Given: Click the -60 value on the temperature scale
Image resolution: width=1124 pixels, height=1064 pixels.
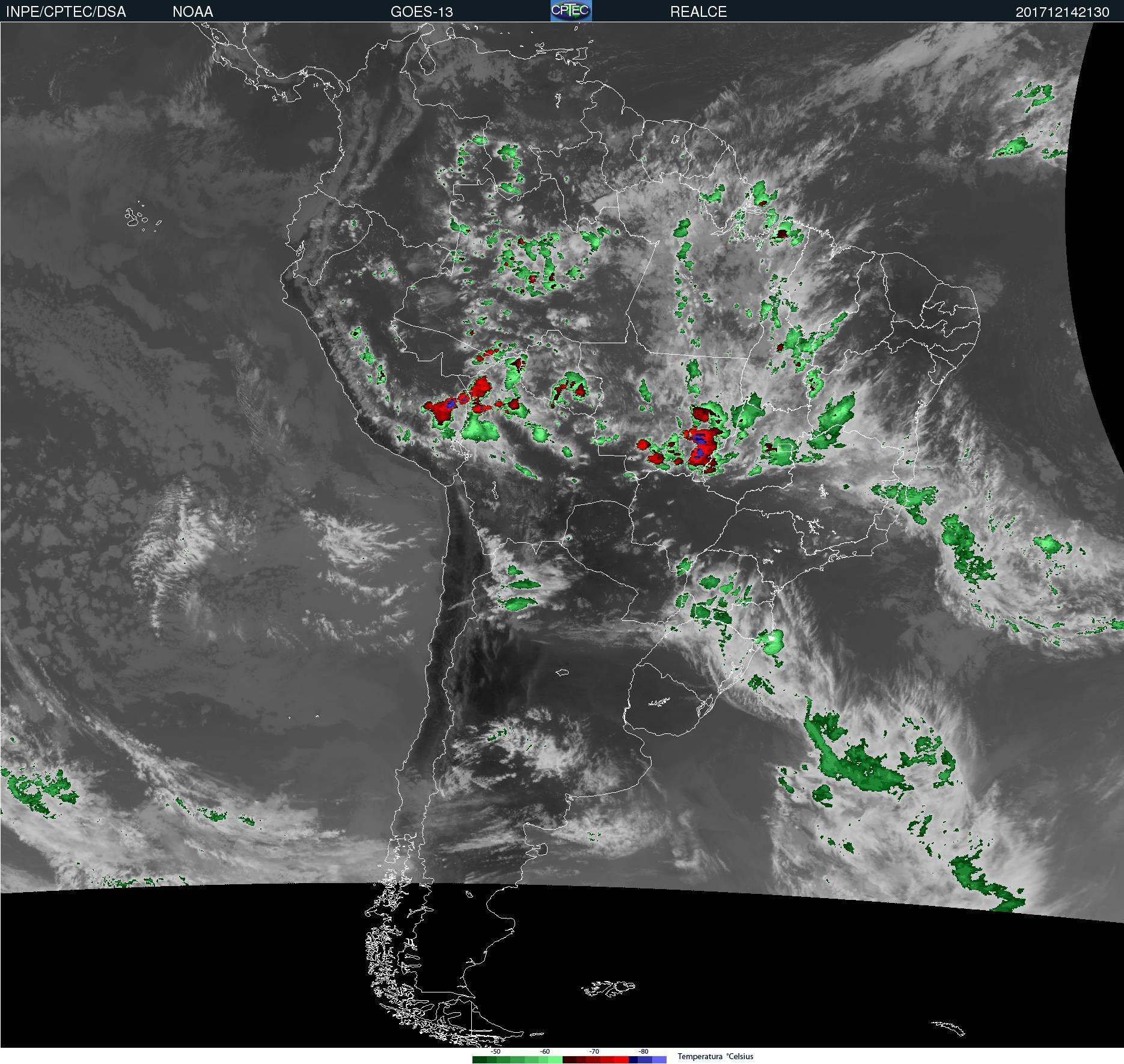Looking at the screenshot, I should point(545,1051).
